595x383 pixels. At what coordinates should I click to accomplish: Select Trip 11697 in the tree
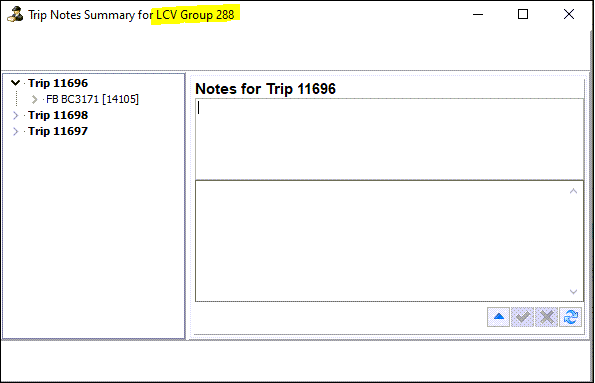click(x=58, y=131)
